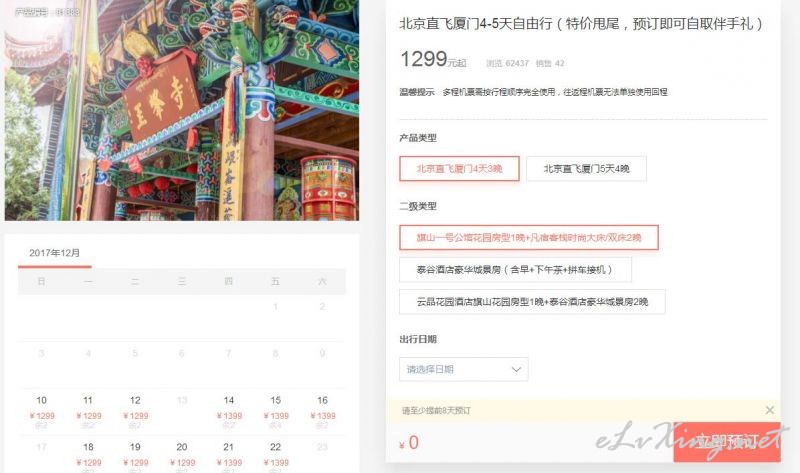Pick December 12 on the calendar

pos(135,412)
